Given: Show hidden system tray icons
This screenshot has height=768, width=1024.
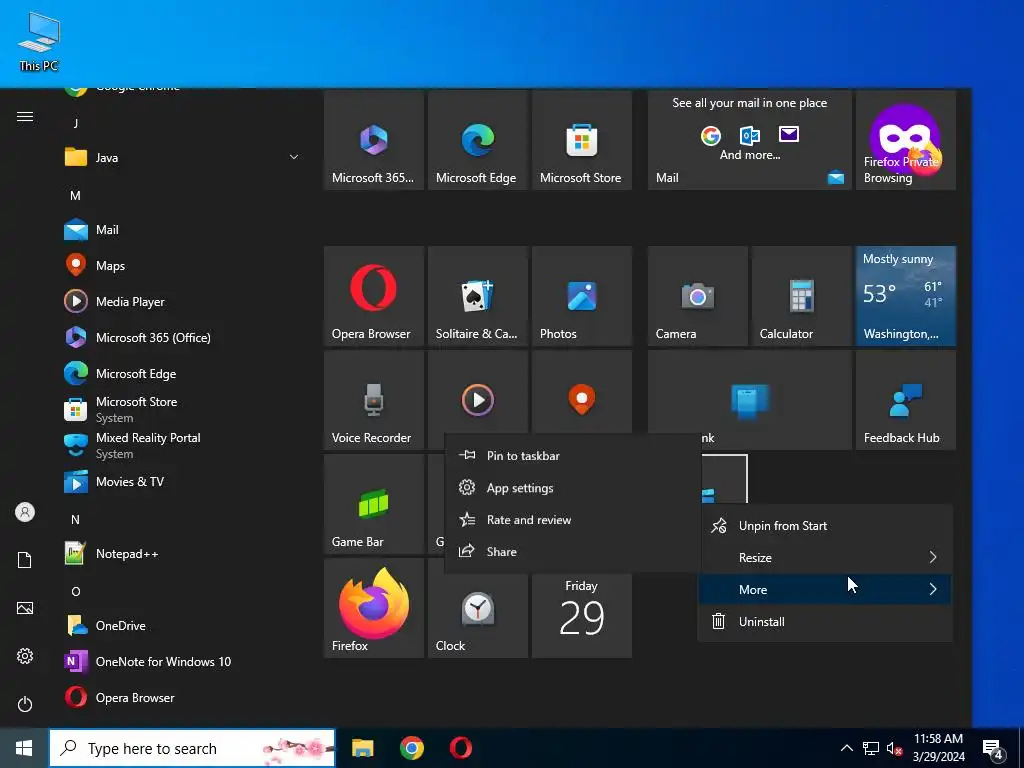Looking at the screenshot, I should click(x=846, y=748).
